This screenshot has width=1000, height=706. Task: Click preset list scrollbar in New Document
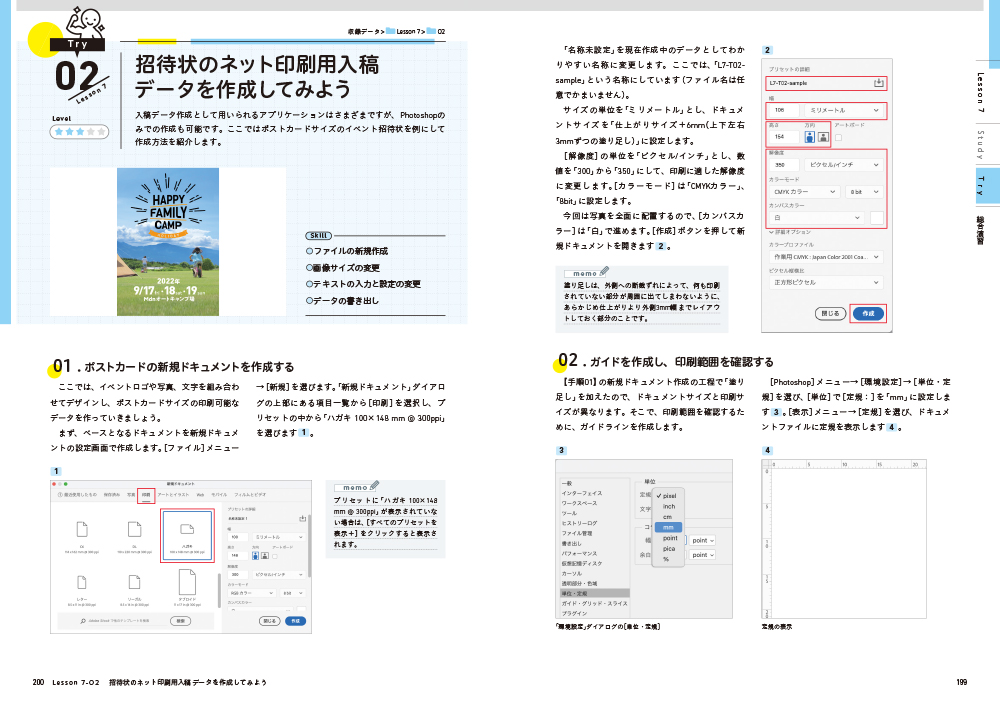pos(219,591)
